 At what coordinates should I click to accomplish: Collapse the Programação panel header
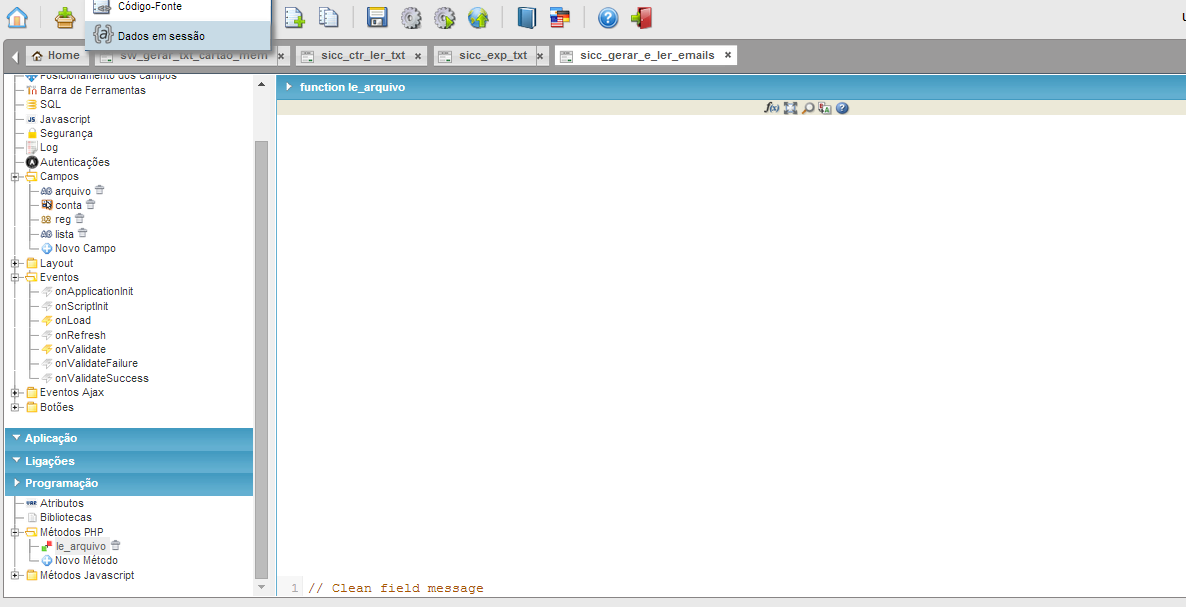(x=129, y=483)
